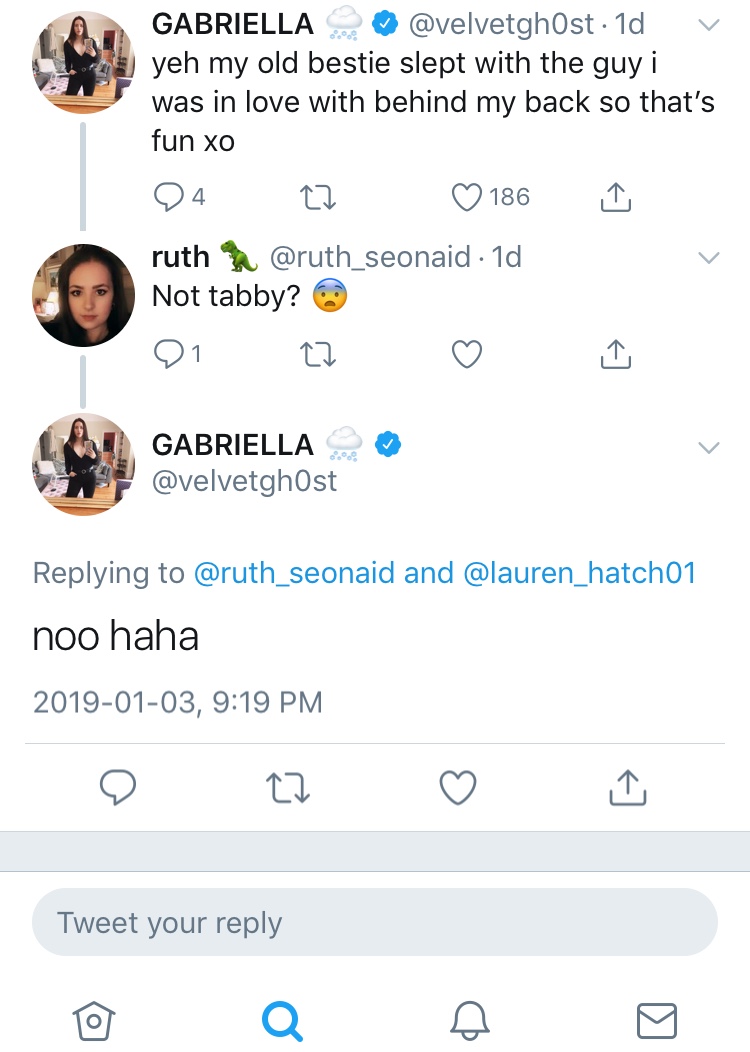Like ruth's "Not tabby?" tweet
The image size is (750, 1052).
(x=467, y=354)
